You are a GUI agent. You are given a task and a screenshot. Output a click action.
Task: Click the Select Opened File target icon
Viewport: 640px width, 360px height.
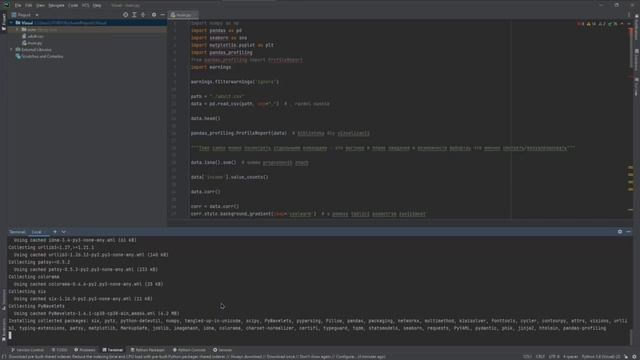125,15
